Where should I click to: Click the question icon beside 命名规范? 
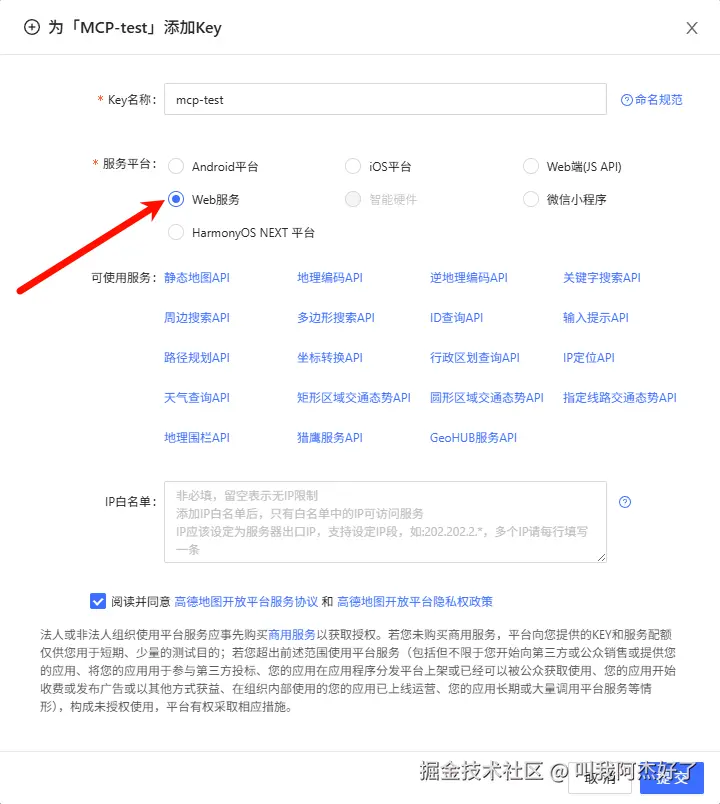point(626,100)
